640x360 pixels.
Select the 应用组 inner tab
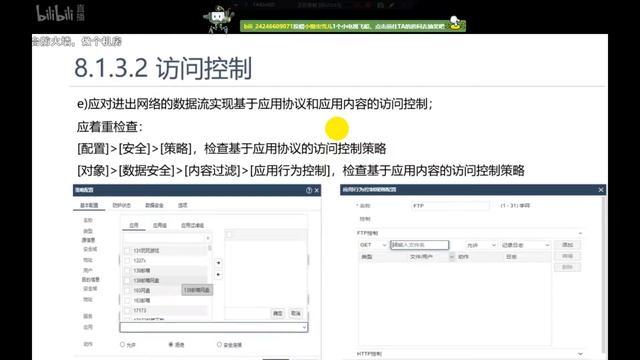[x=160, y=225]
